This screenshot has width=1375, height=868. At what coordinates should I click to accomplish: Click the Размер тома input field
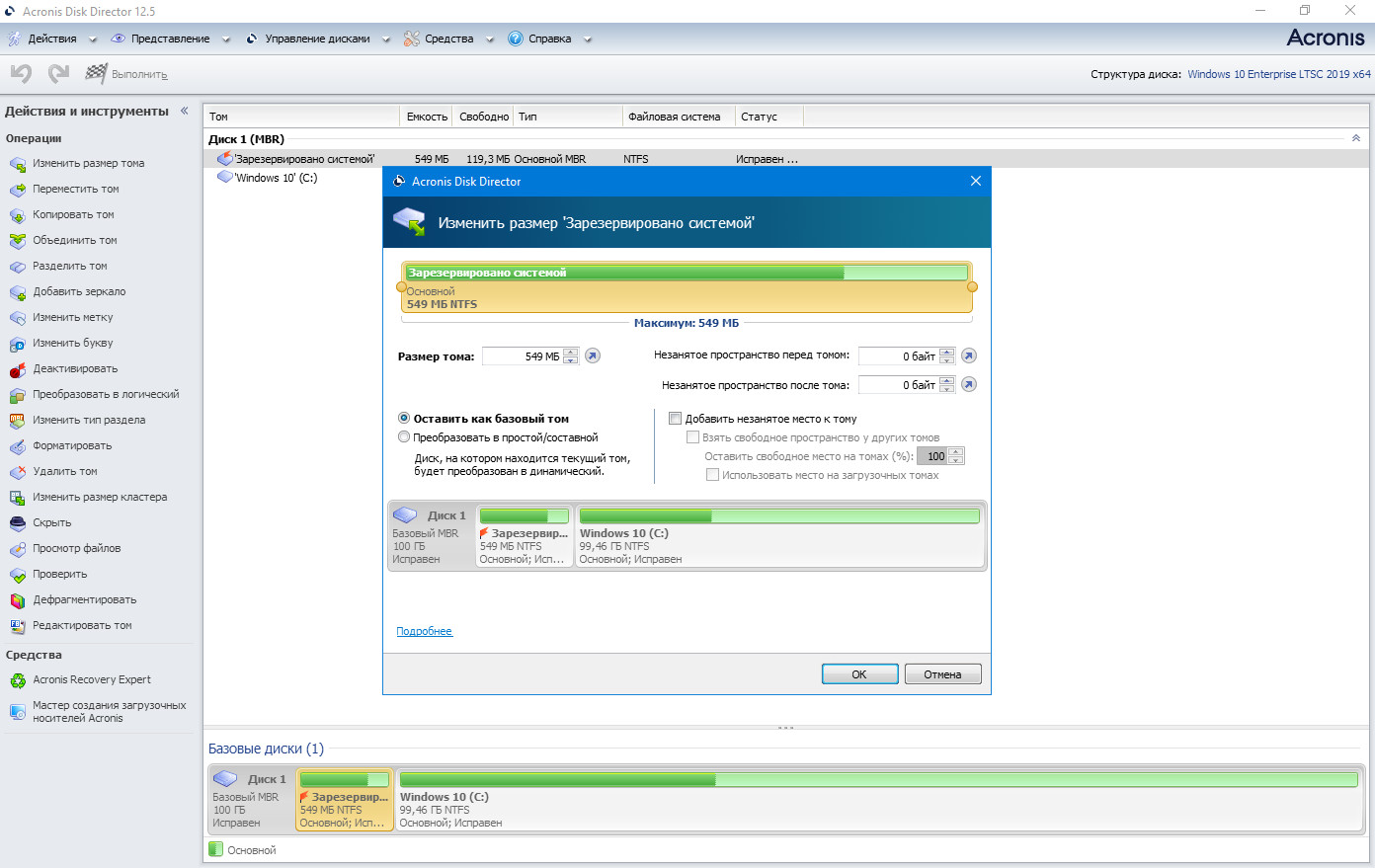coord(523,356)
